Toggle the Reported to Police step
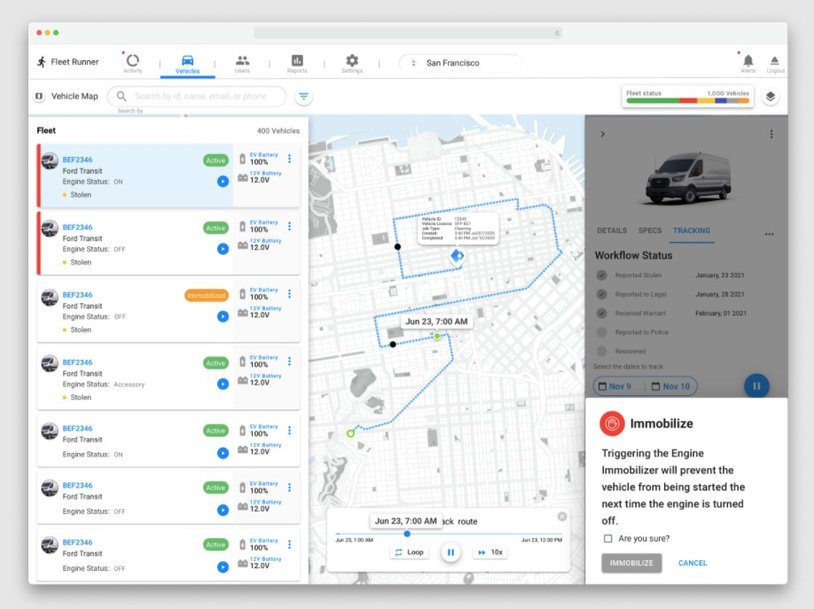This screenshot has height=609, width=814. click(x=602, y=332)
